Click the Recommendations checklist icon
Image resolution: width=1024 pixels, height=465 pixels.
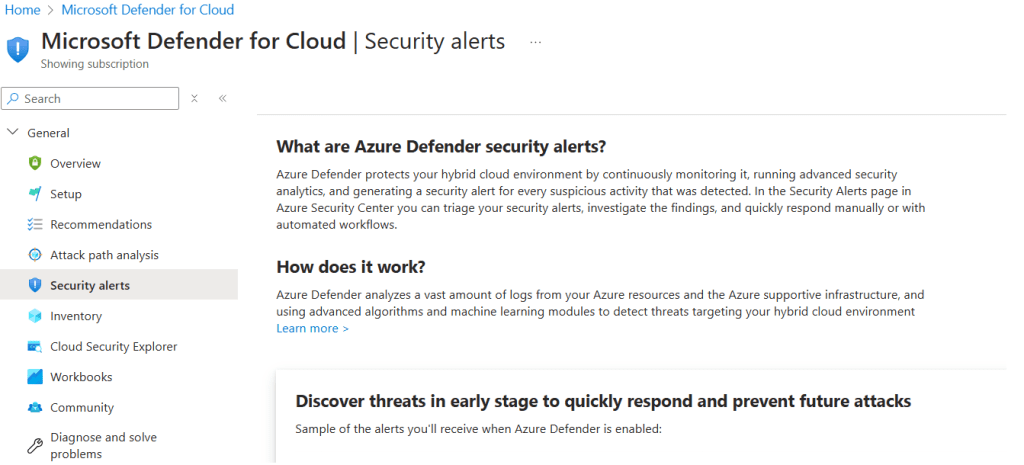coord(35,225)
